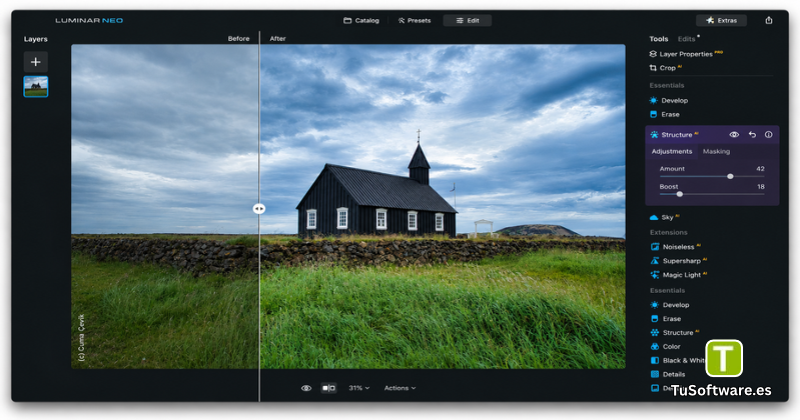Click the share export icon
Screen dimensions: 800x420
(x=769, y=20)
